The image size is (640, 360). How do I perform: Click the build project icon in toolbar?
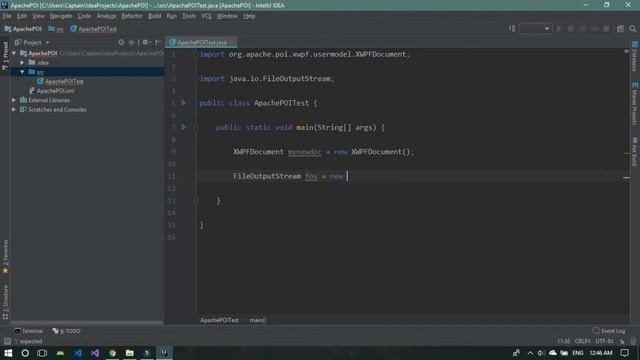click(x=512, y=29)
